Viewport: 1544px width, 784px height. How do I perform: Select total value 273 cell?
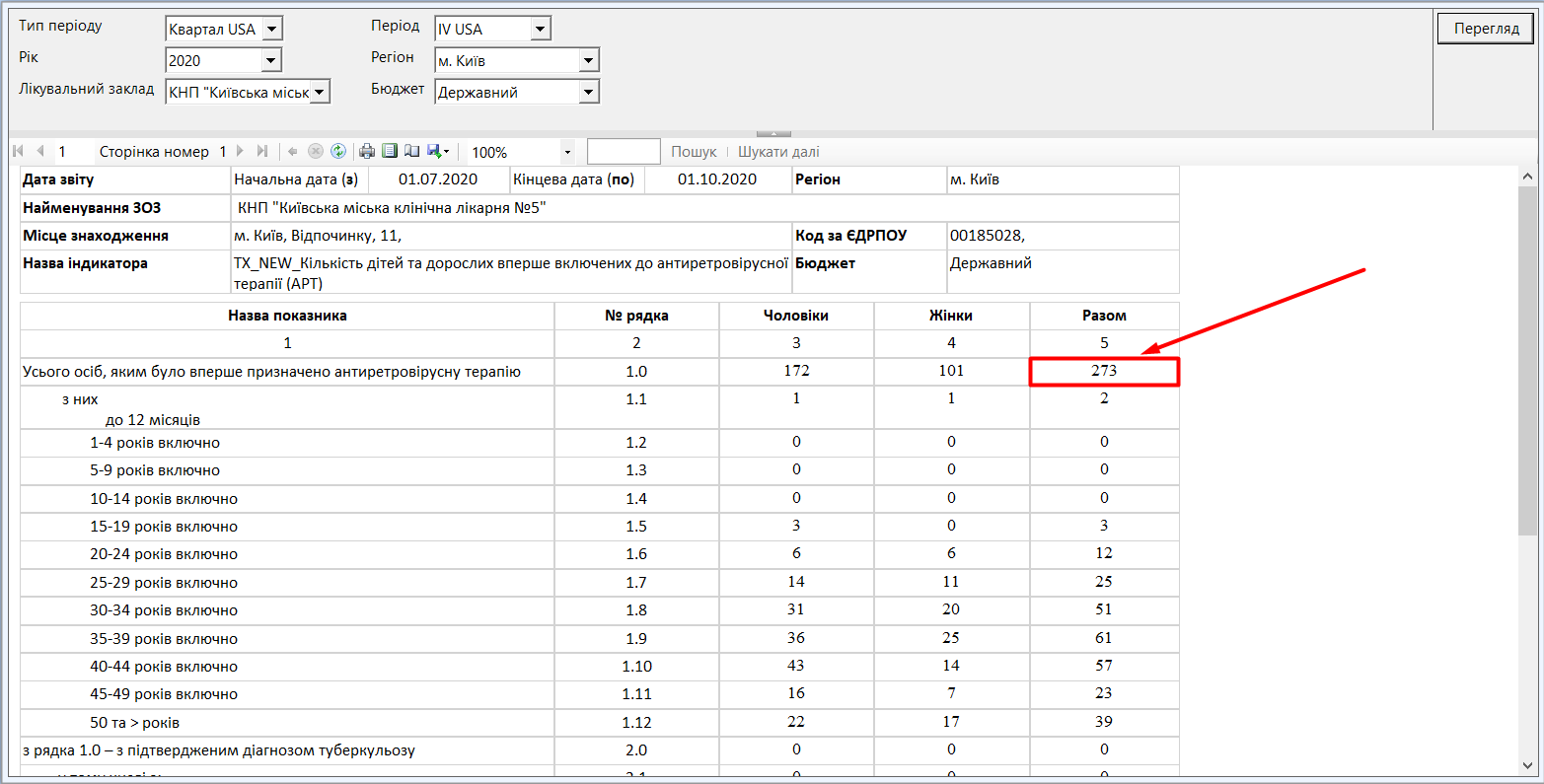(x=1104, y=371)
